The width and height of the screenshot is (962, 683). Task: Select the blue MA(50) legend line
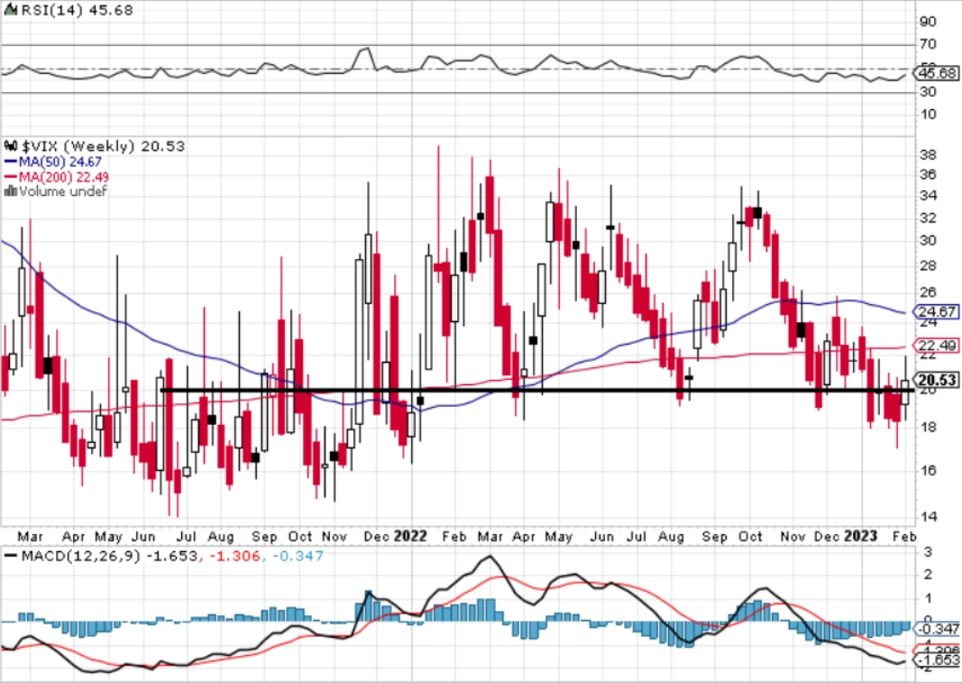pos(10,162)
